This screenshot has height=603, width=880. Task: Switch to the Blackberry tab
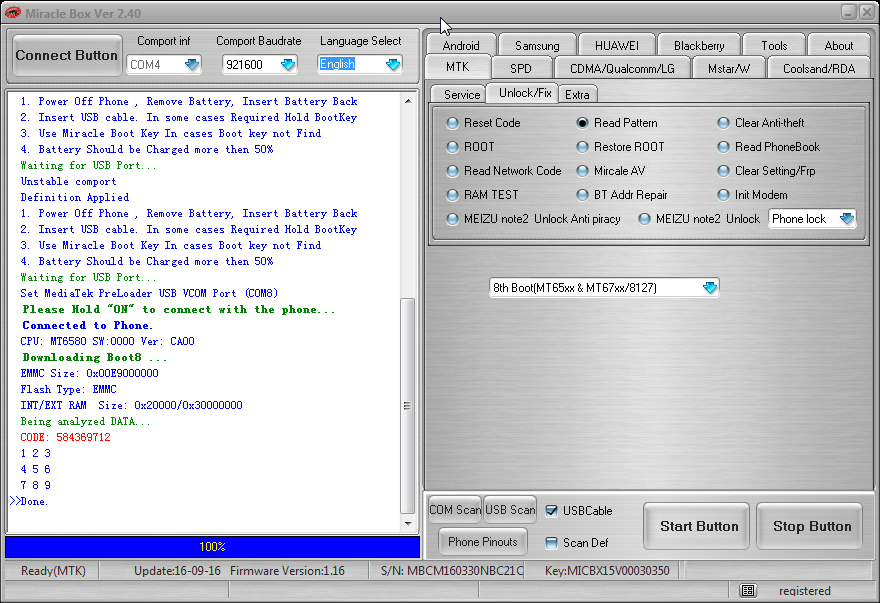coord(699,45)
